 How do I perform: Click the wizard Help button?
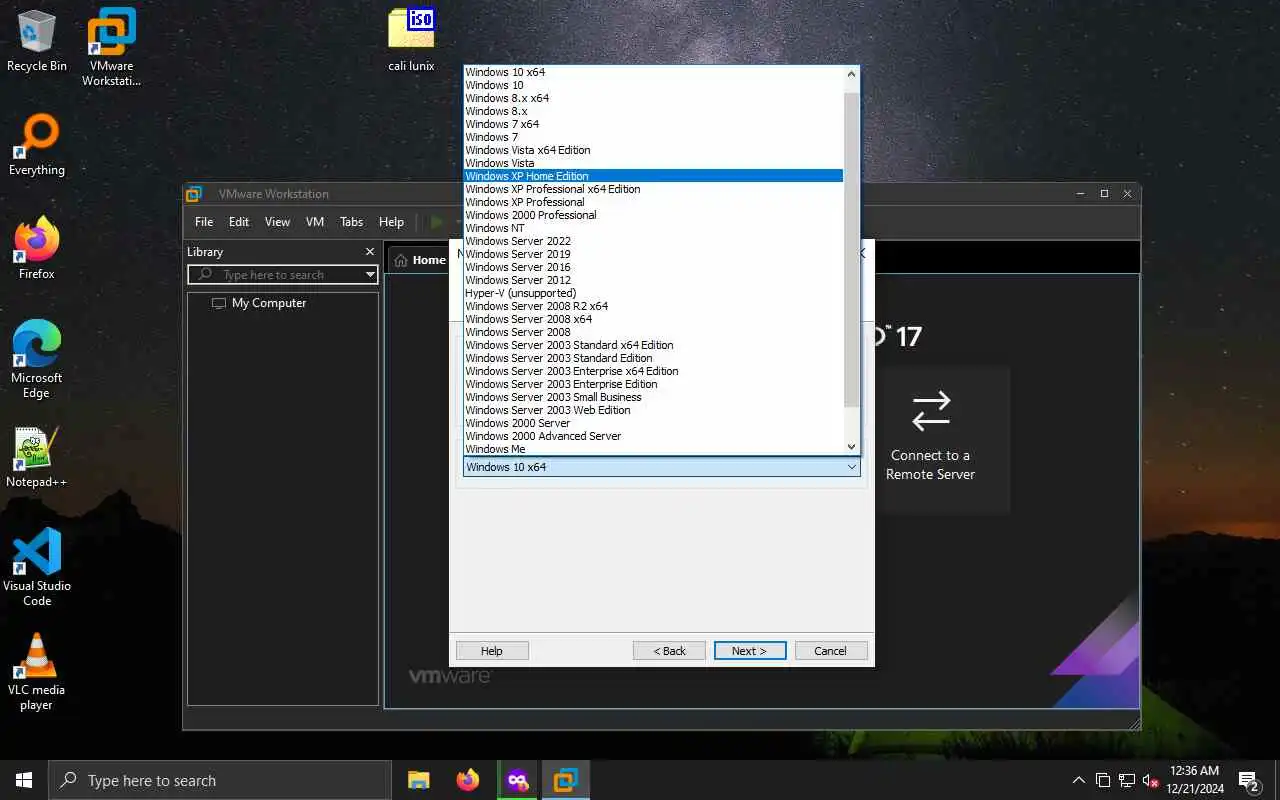[492, 651]
